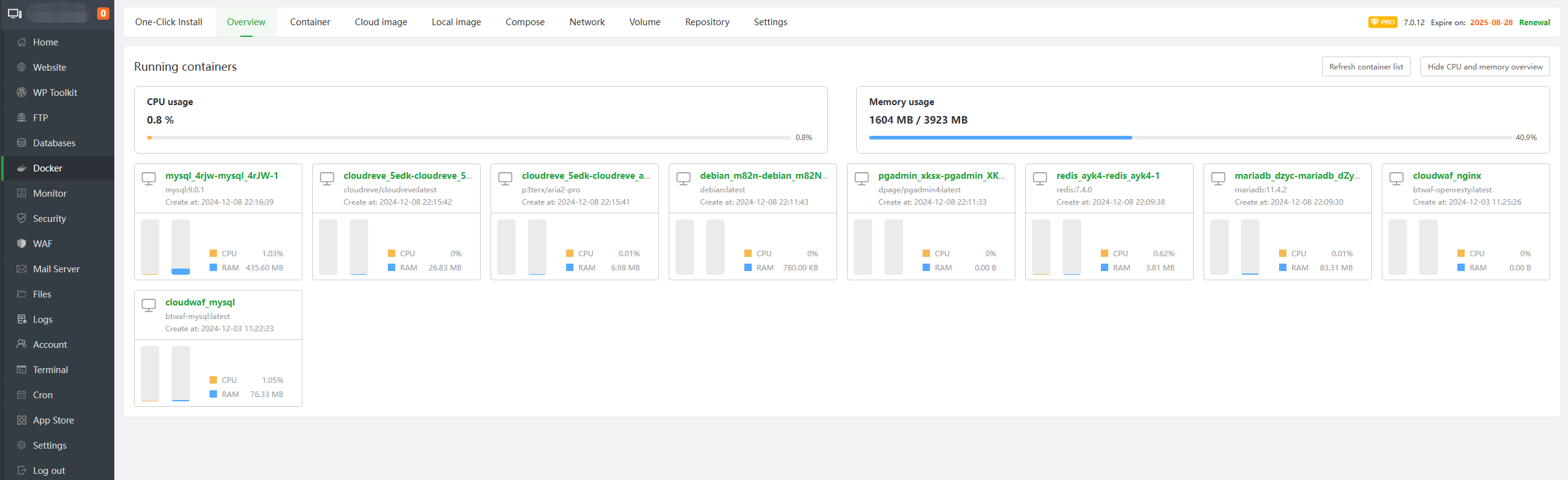Open cloudwaf_nginx container link

coord(1447,176)
